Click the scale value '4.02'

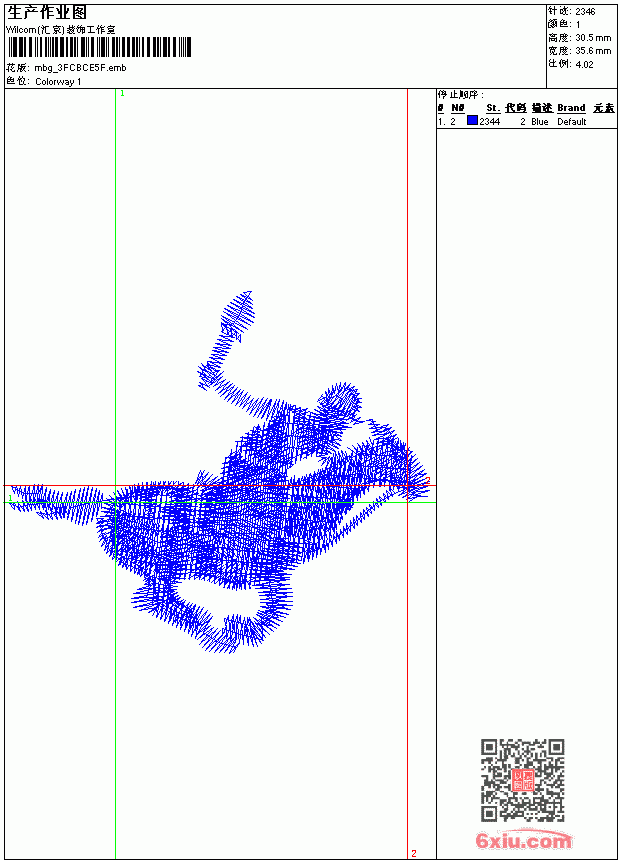click(x=584, y=64)
